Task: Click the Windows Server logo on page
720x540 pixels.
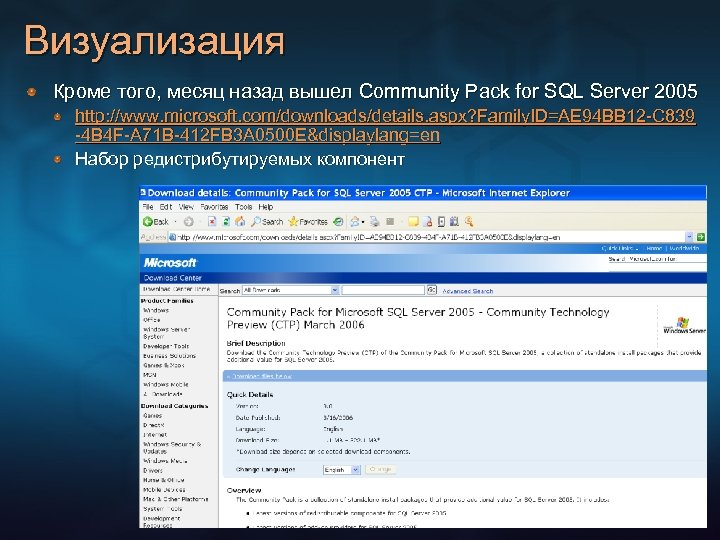Action: (684, 325)
